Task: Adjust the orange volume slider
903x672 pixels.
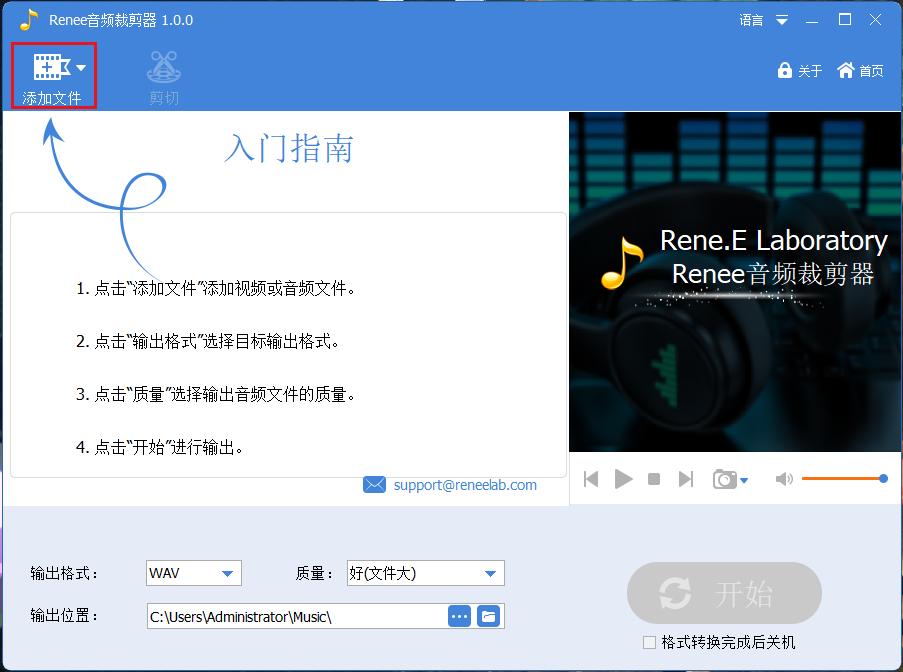Action: [844, 479]
